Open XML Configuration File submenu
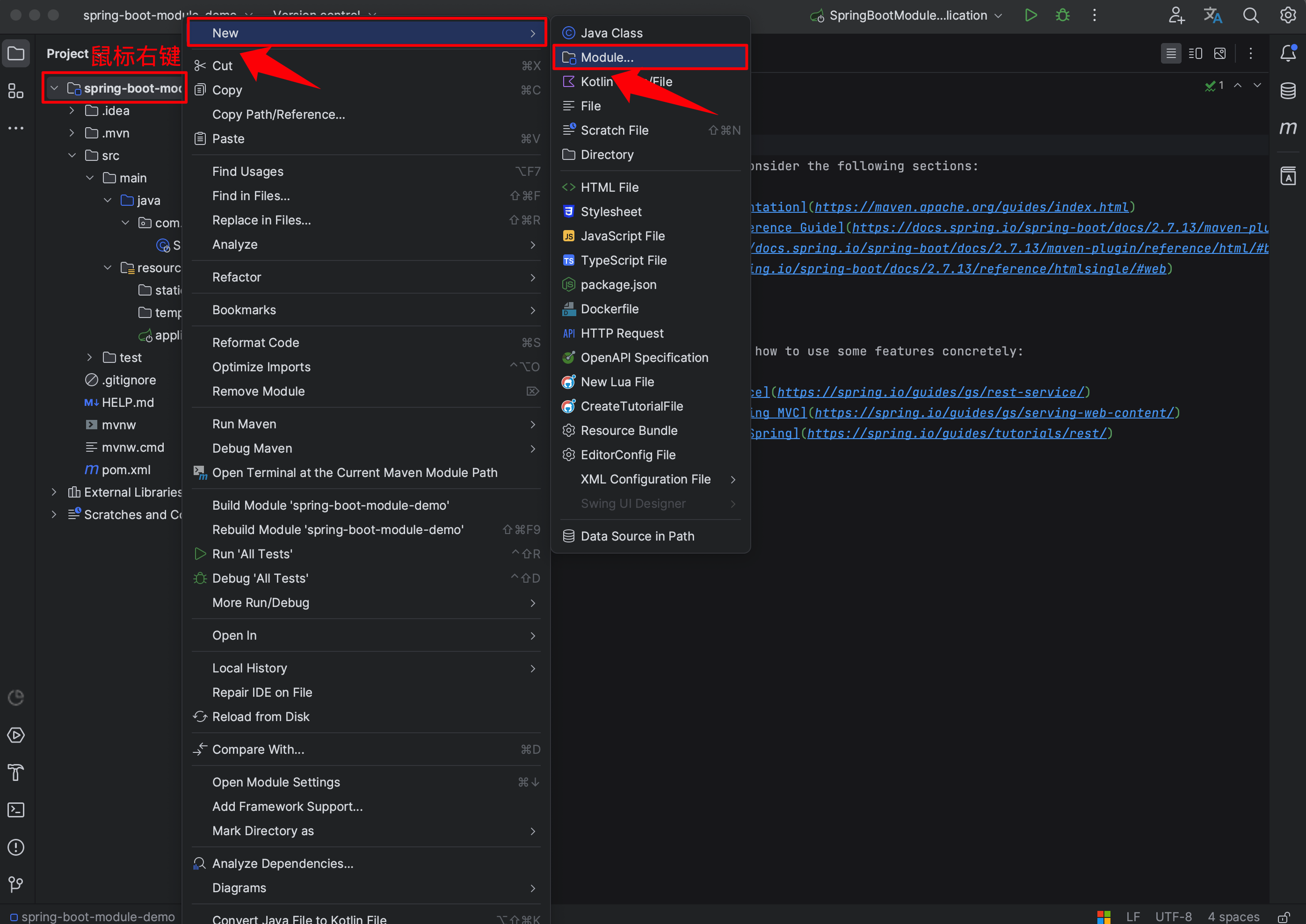This screenshot has width=1306, height=924. 652,480
